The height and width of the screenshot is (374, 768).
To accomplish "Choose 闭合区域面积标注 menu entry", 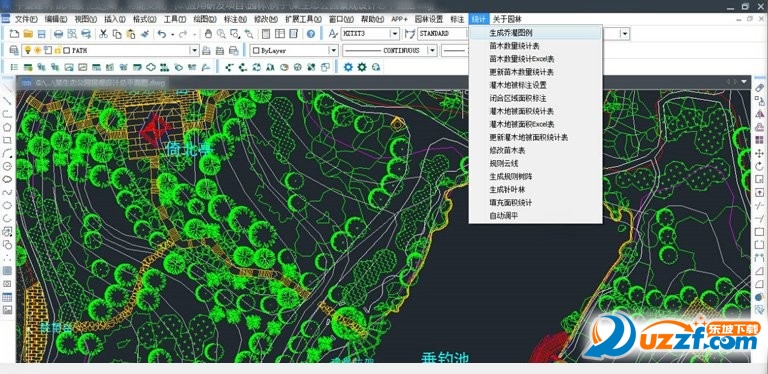I will (535, 98).
